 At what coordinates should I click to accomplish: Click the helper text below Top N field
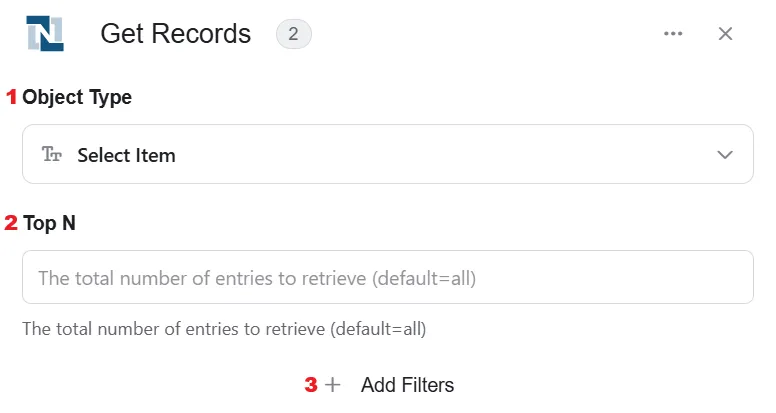coord(224,329)
